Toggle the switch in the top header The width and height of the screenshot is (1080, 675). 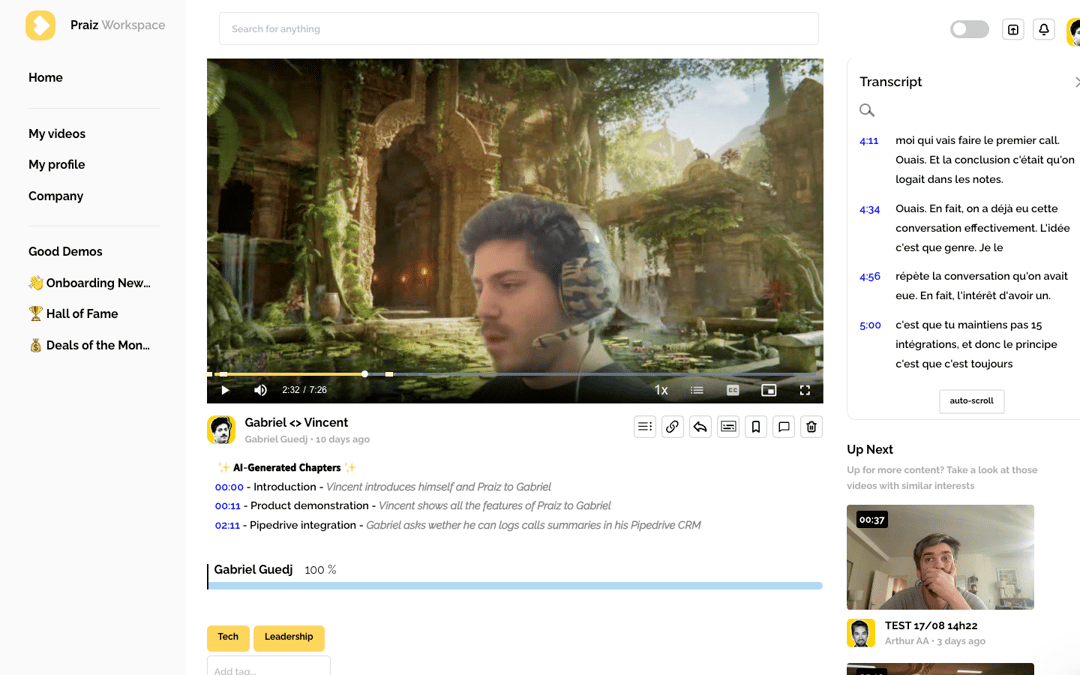[969, 30]
